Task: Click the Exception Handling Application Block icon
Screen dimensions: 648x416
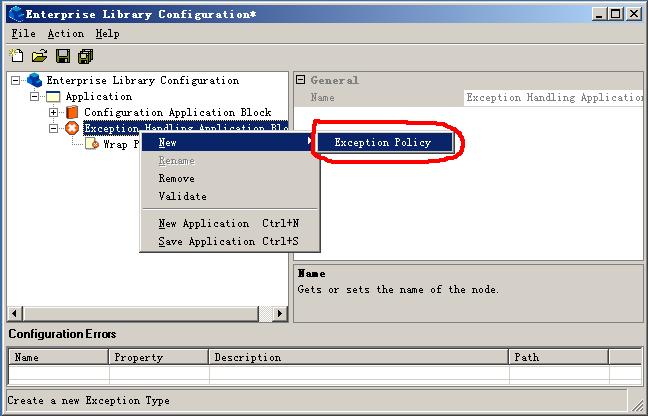Action: pyautogui.click(x=71, y=128)
